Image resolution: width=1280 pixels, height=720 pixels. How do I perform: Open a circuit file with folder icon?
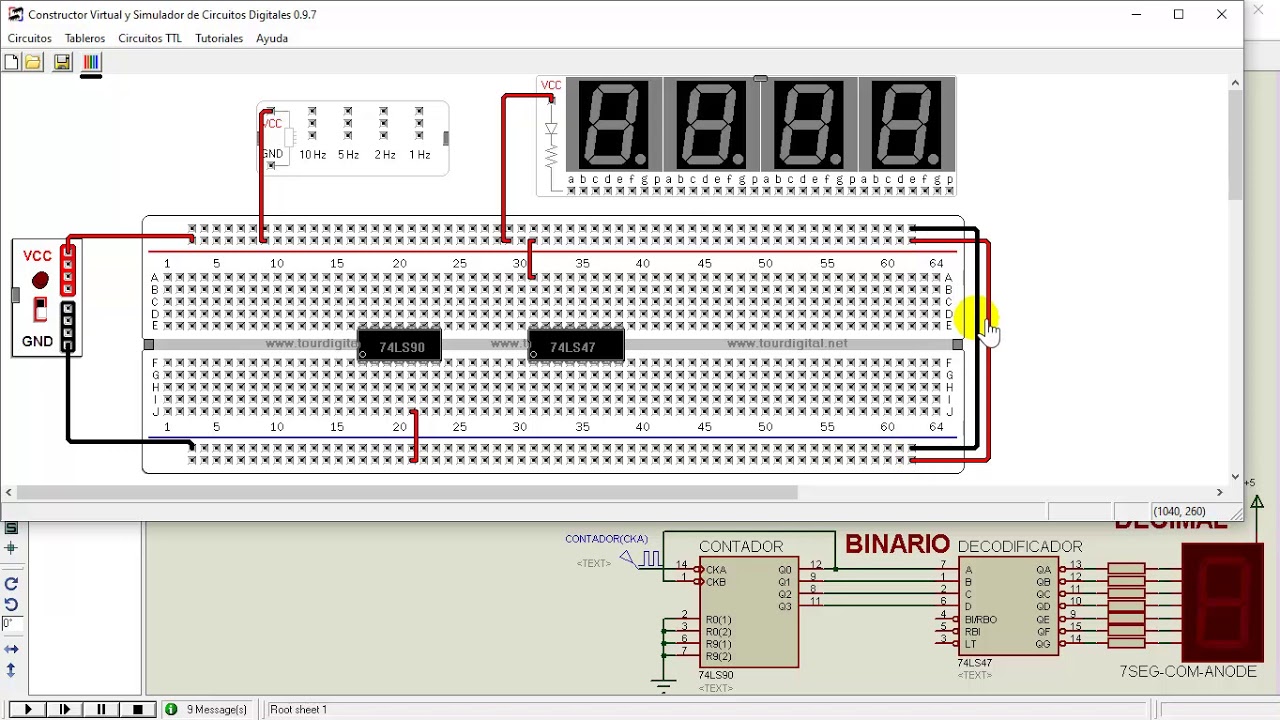[33, 62]
